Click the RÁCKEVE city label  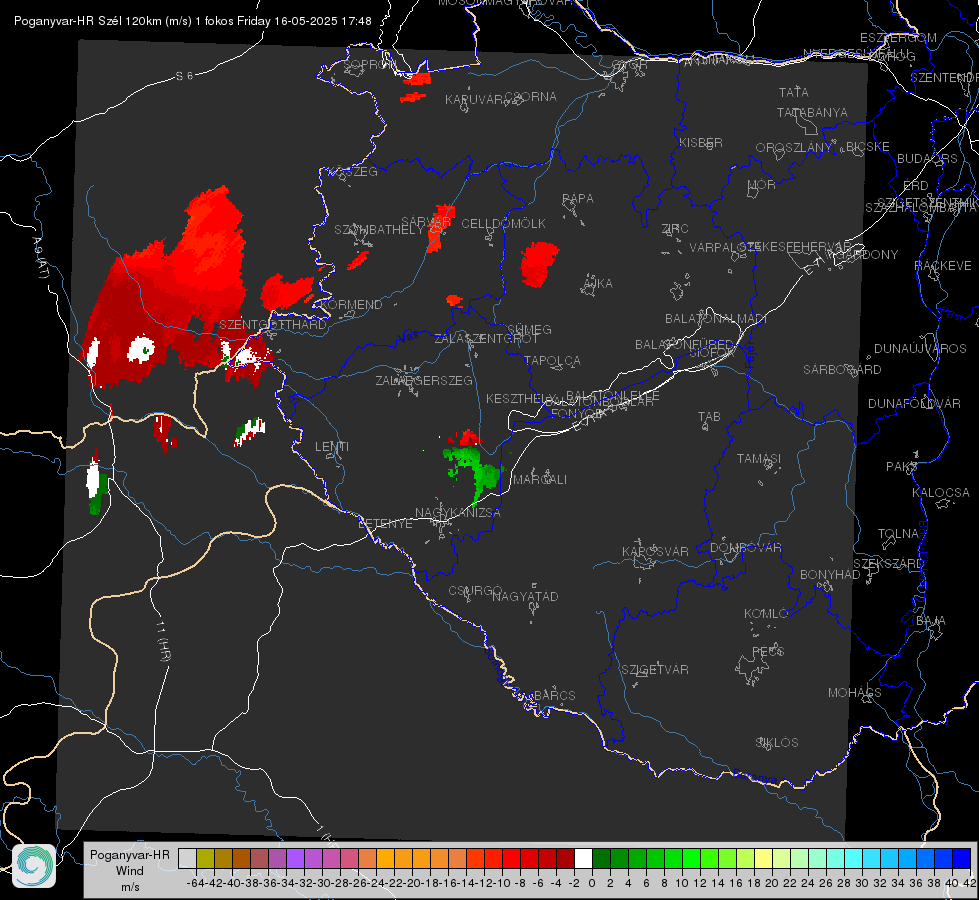point(943,266)
